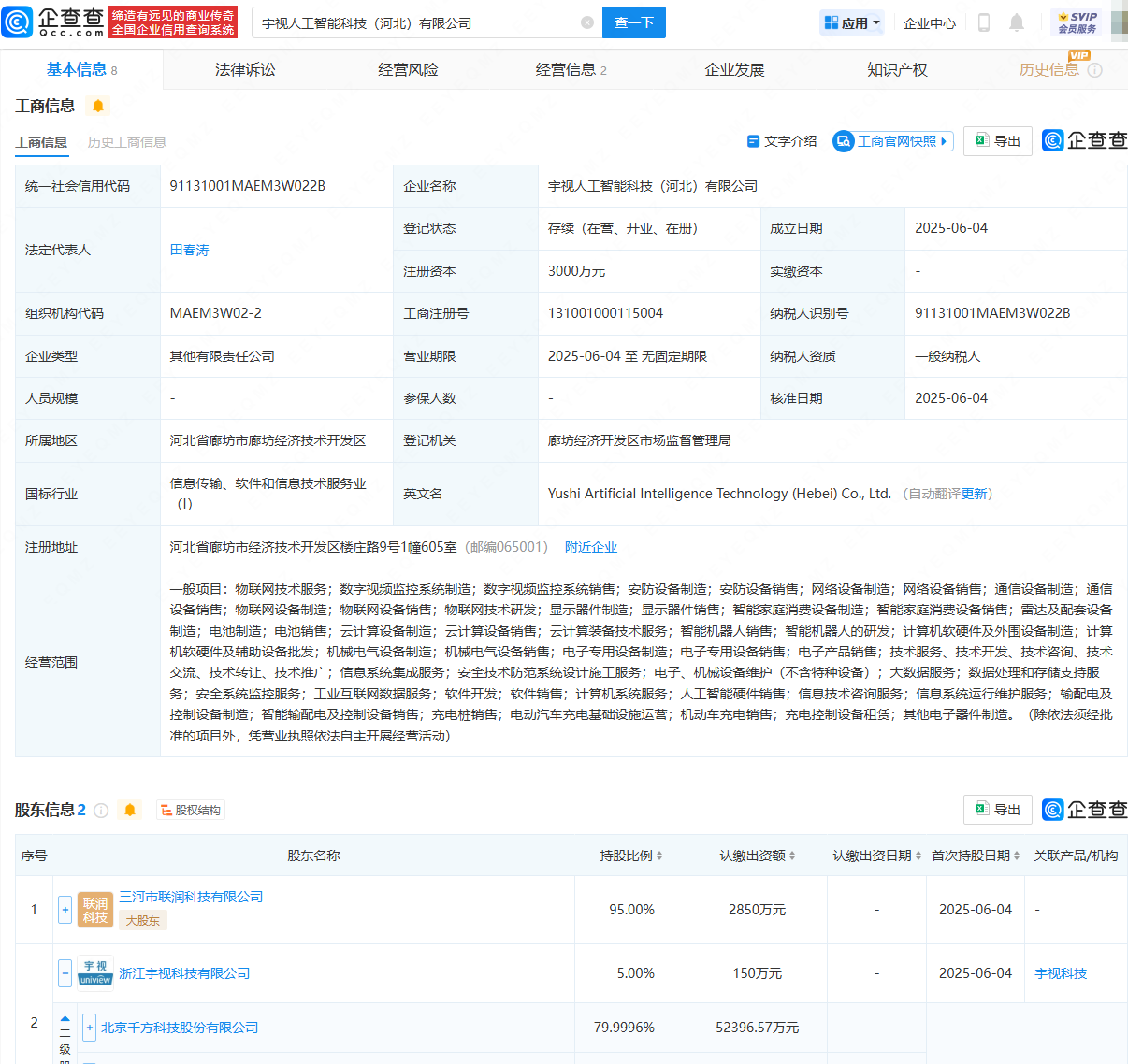Switch to the 经营信息 tab
This screenshot has width=1128, height=1064.
571,70
